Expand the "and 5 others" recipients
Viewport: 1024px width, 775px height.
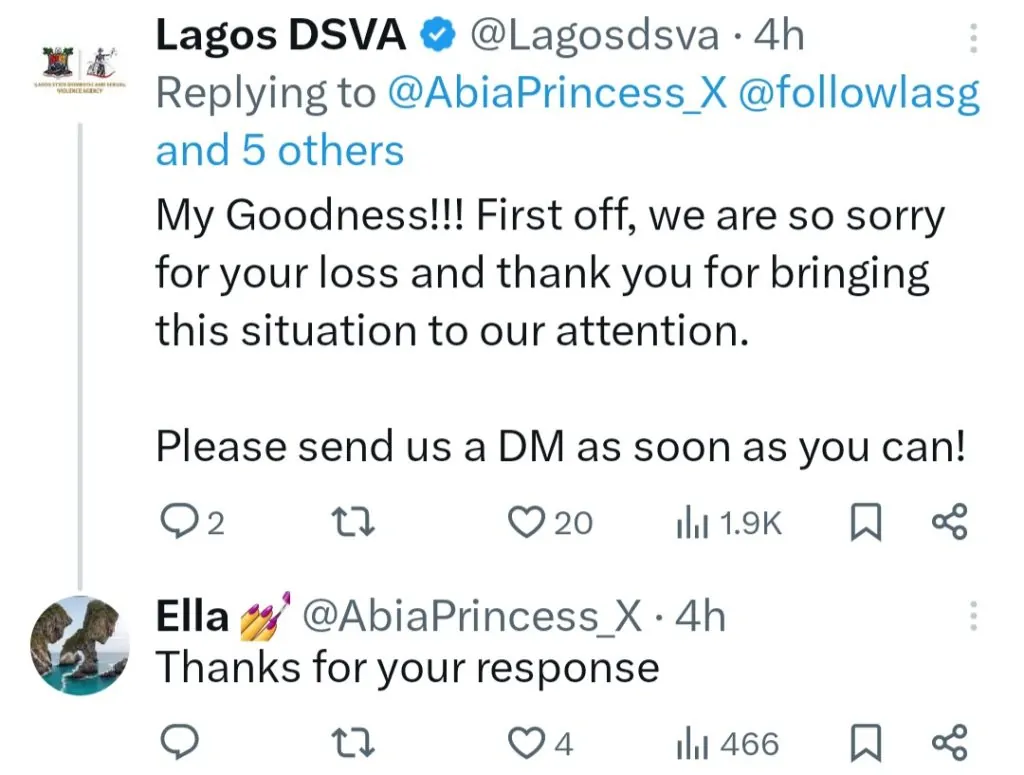point(279,151)
